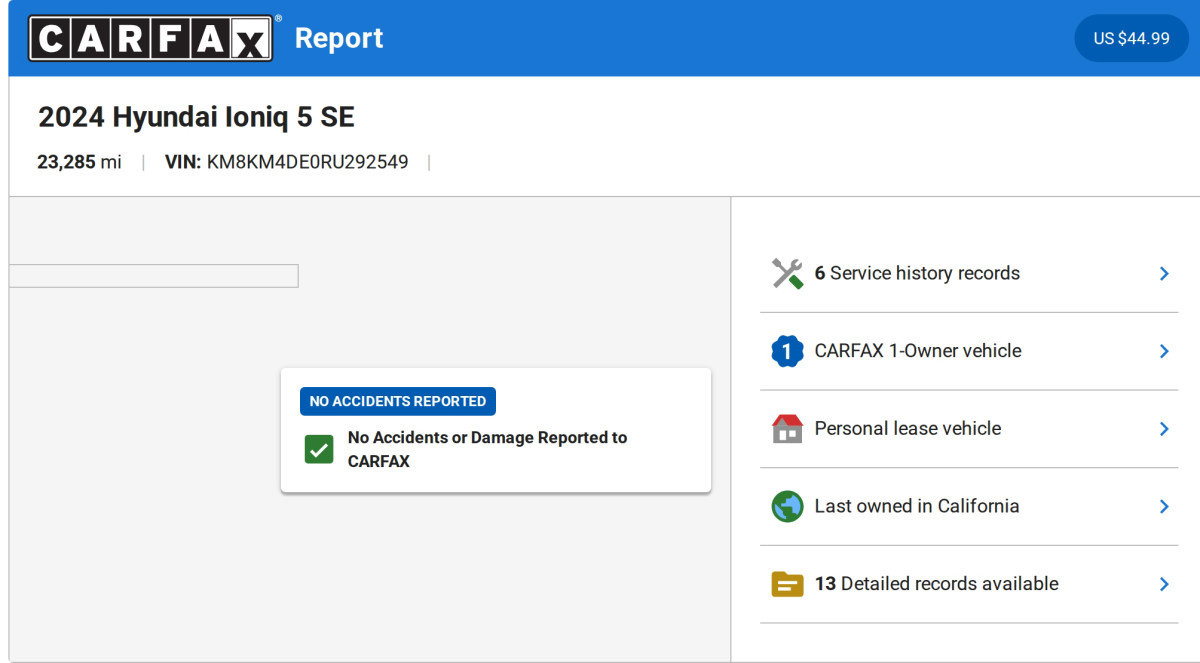Click the VIN number KM8KM4DE0RU292549
Screen dimensions: 1200x663
click(x=307, y=162)
